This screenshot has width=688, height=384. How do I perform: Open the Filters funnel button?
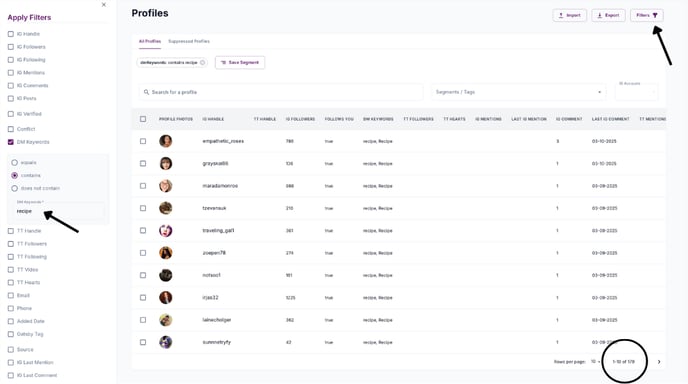[647, 15]
